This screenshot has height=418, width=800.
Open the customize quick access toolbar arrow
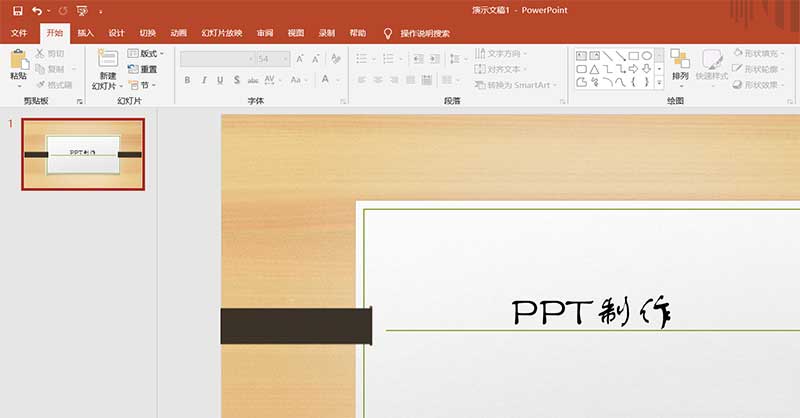(x=101, y=11)
